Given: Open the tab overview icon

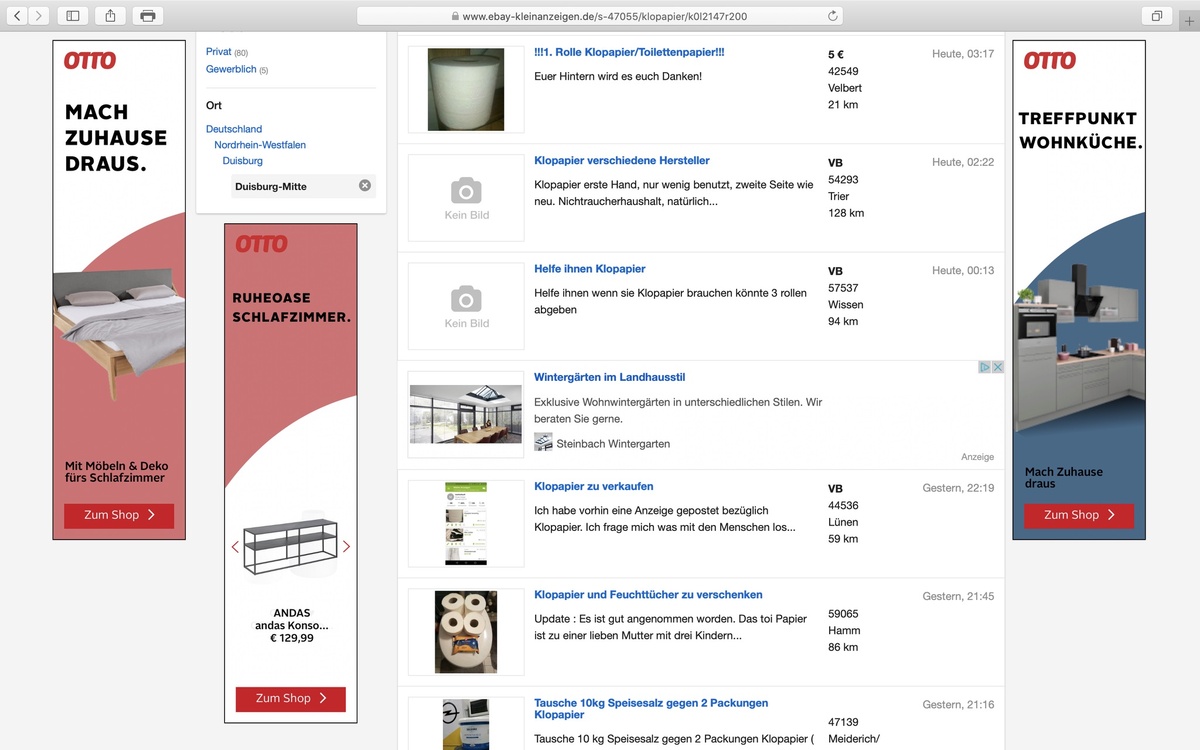Looking at the screenshot, I should point(1156,16).
